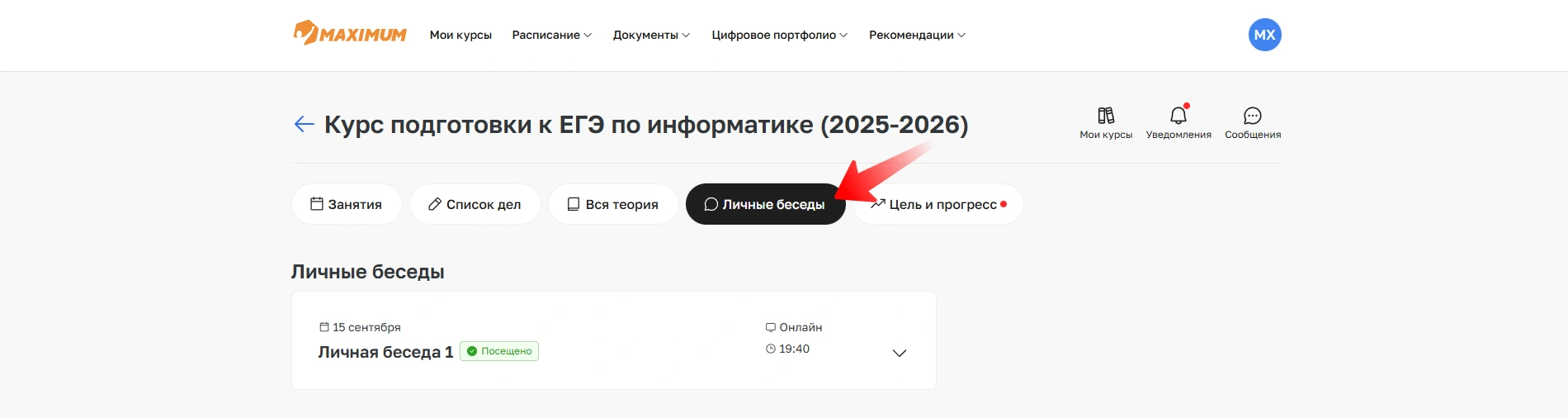The height and width of the screenshot is (418, 1568).
Task: Select the Личные беседы tab
Action: pos(765,204)
